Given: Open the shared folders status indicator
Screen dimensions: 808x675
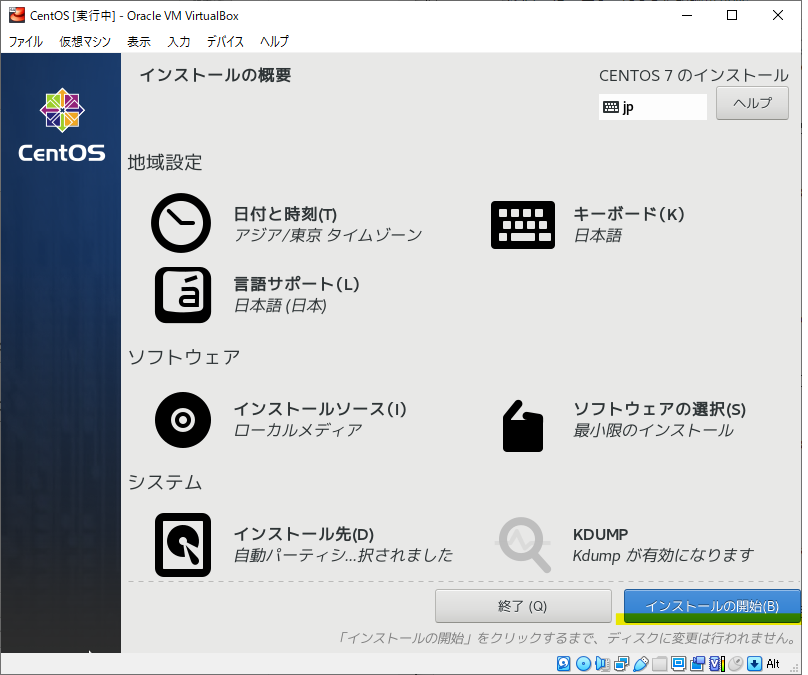Looking at the screenshot, I should click(660, 663).
